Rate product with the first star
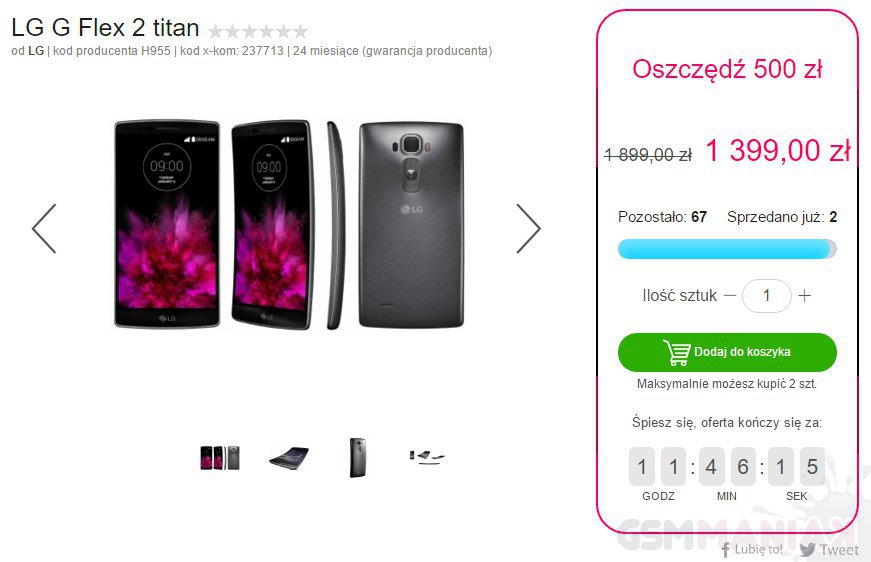The image size is (871, 562). 216,31
